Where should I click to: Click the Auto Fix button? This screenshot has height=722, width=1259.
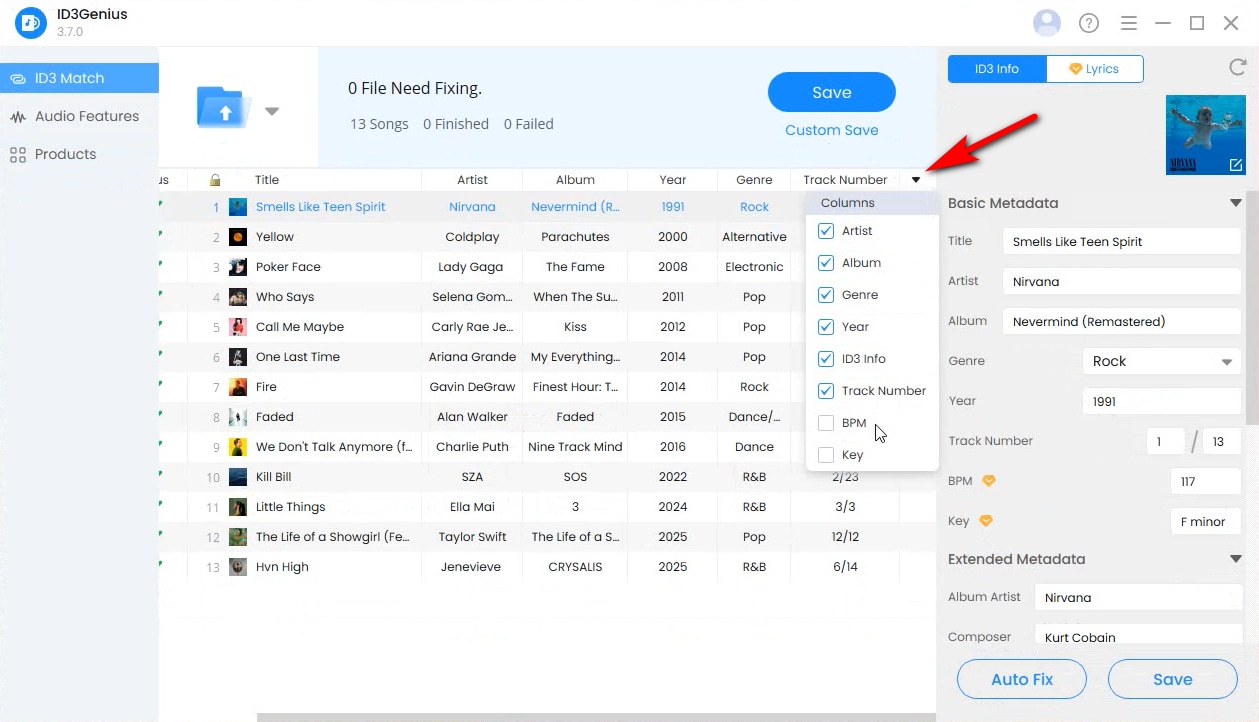(1021, 679)
